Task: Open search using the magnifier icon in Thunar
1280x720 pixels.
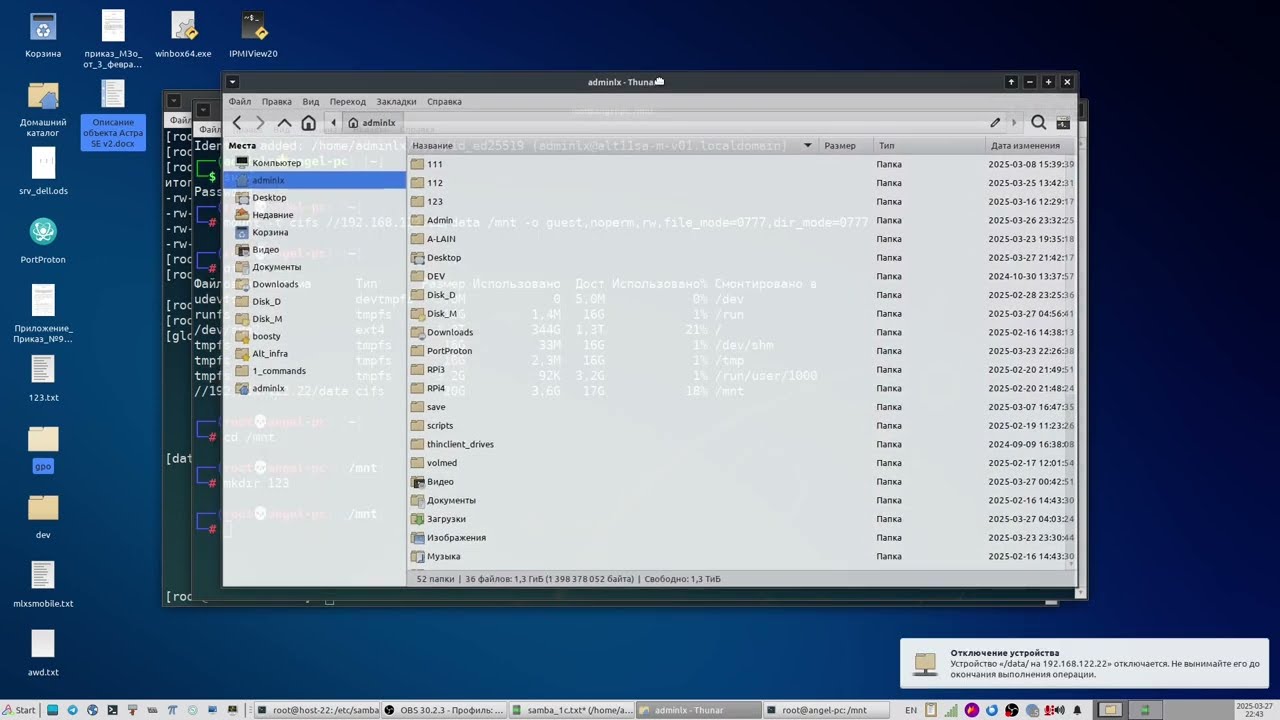Action: (x=1038, y=123)
